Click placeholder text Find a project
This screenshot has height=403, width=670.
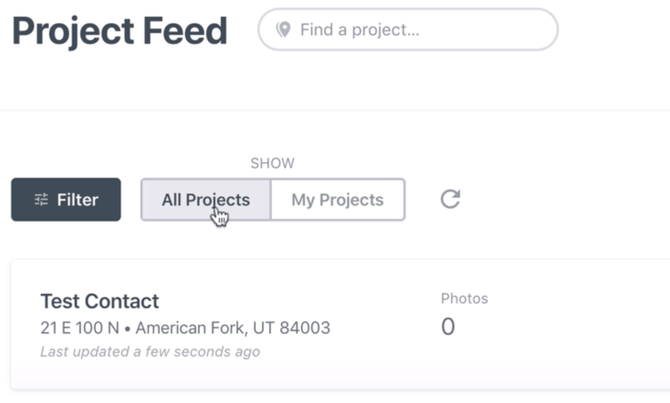pyautogui.click(x=359, y=30)
